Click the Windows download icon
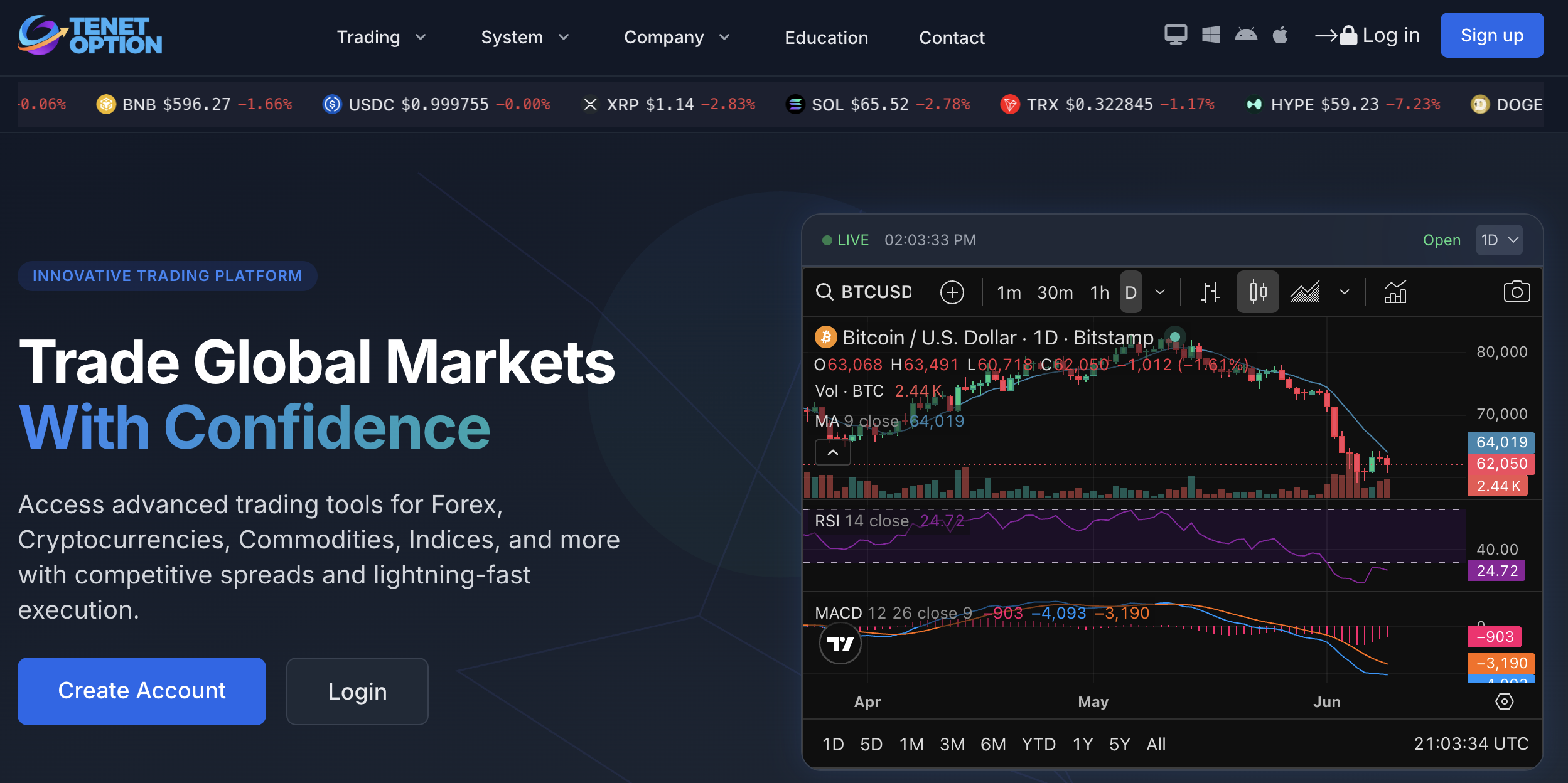1568x783 pixels. [x=1211, y=35]
